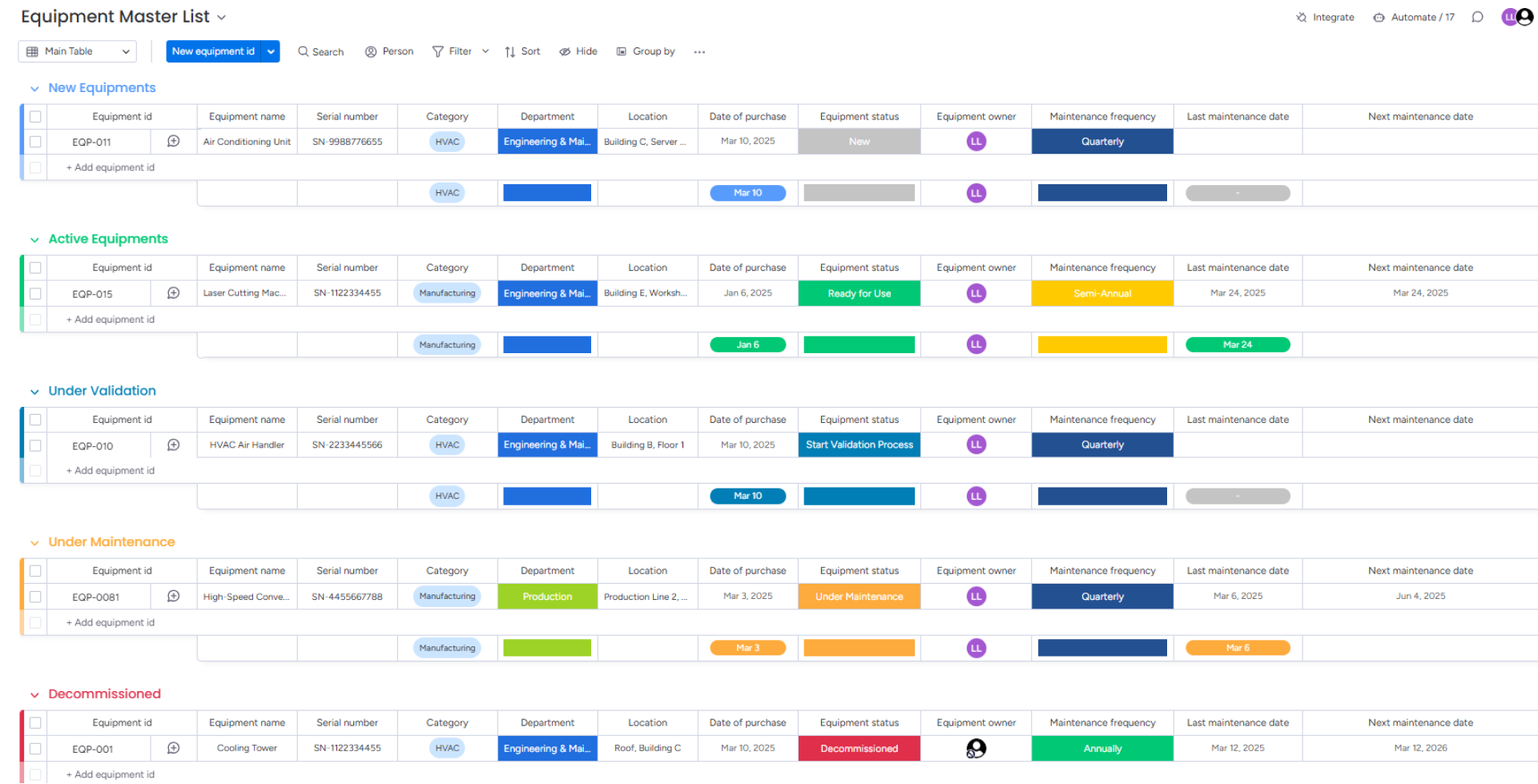Click the Hide columns eye icon
Screen dimensions: 1538x784
coord(565,51)
